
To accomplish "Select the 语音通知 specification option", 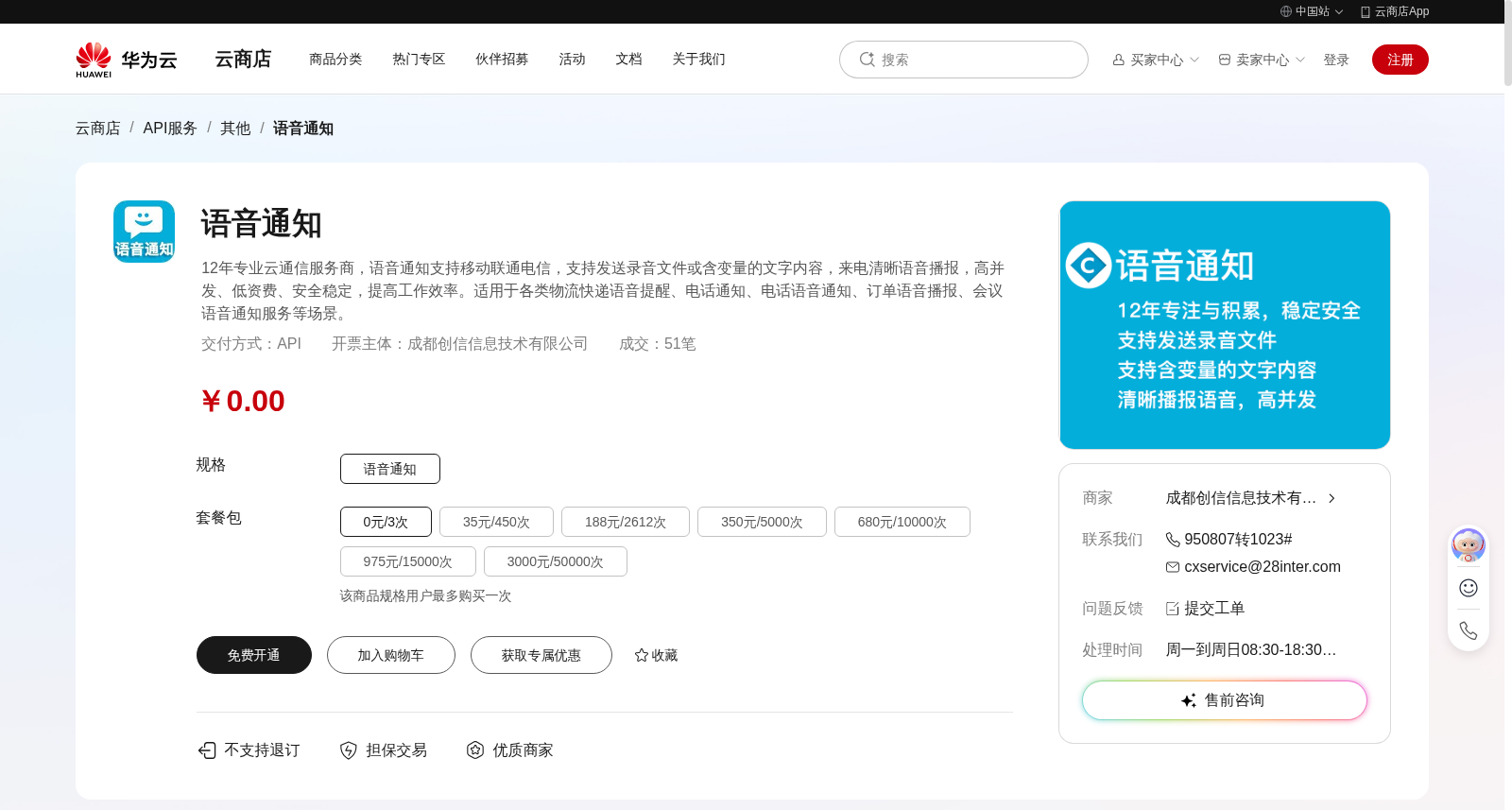I will [x=390, y=469].
